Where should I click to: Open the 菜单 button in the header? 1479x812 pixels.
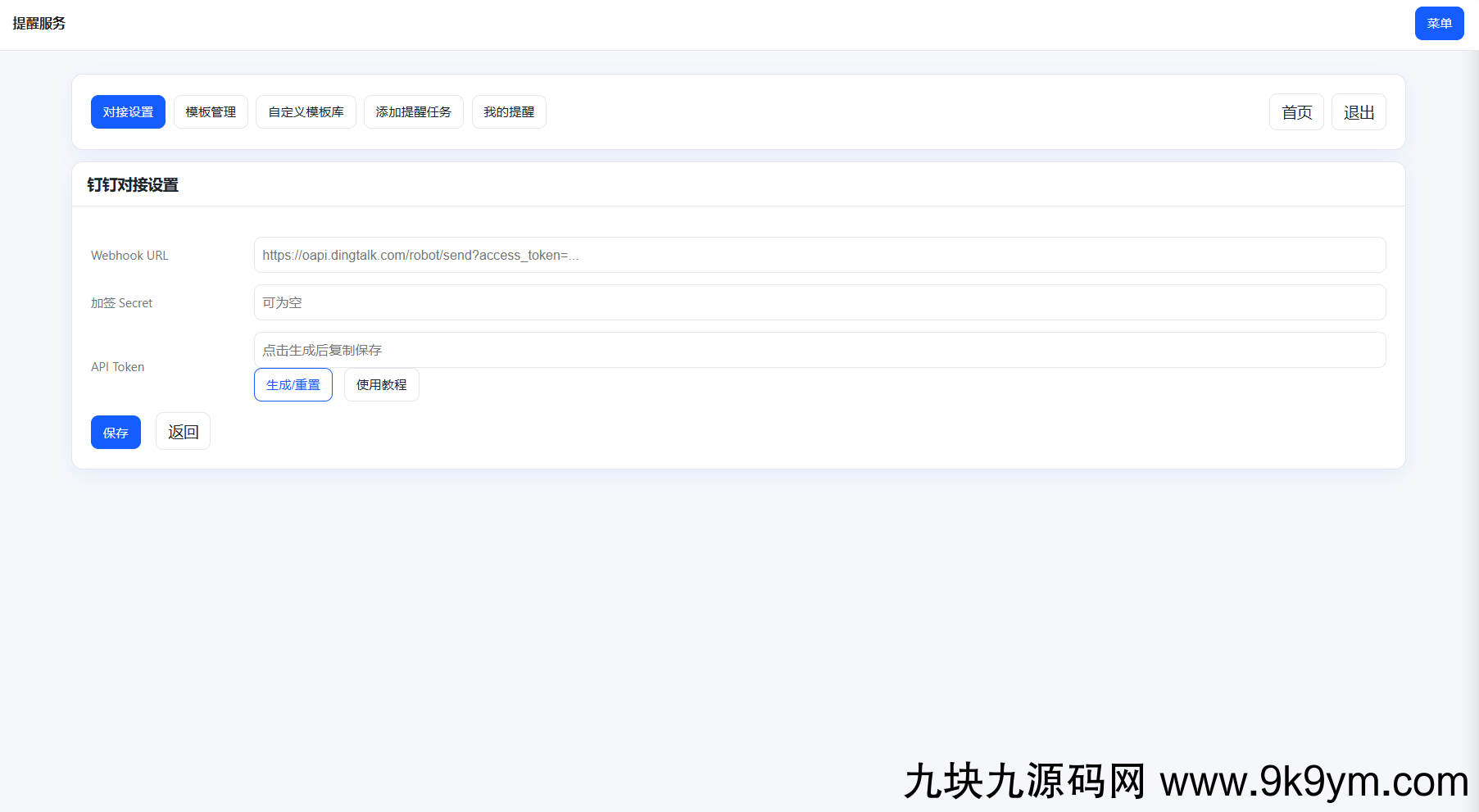click(x=1439, y=23)
